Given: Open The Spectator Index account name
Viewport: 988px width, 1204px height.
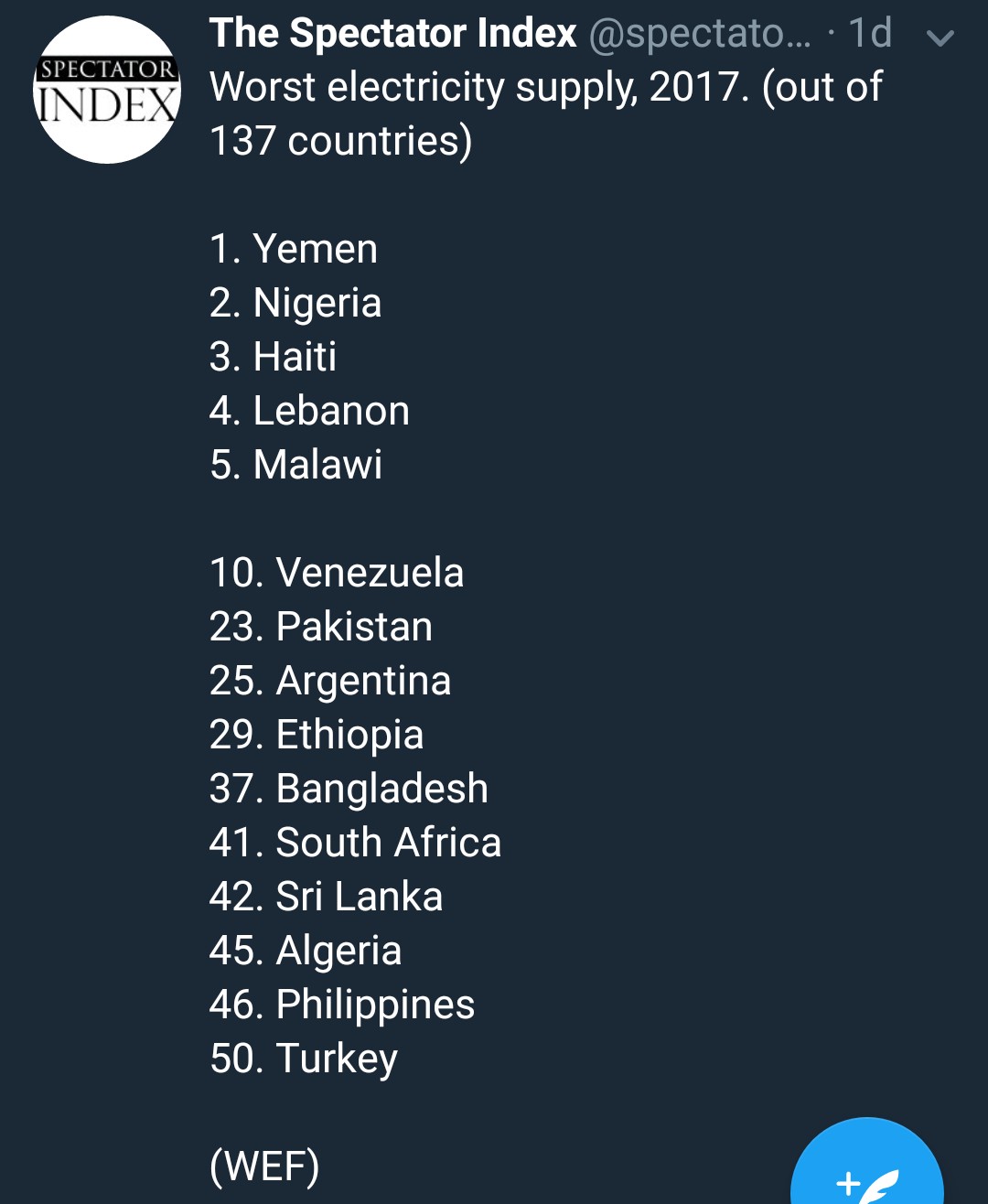Looking at the screenshot, I should tap(392, 34).
